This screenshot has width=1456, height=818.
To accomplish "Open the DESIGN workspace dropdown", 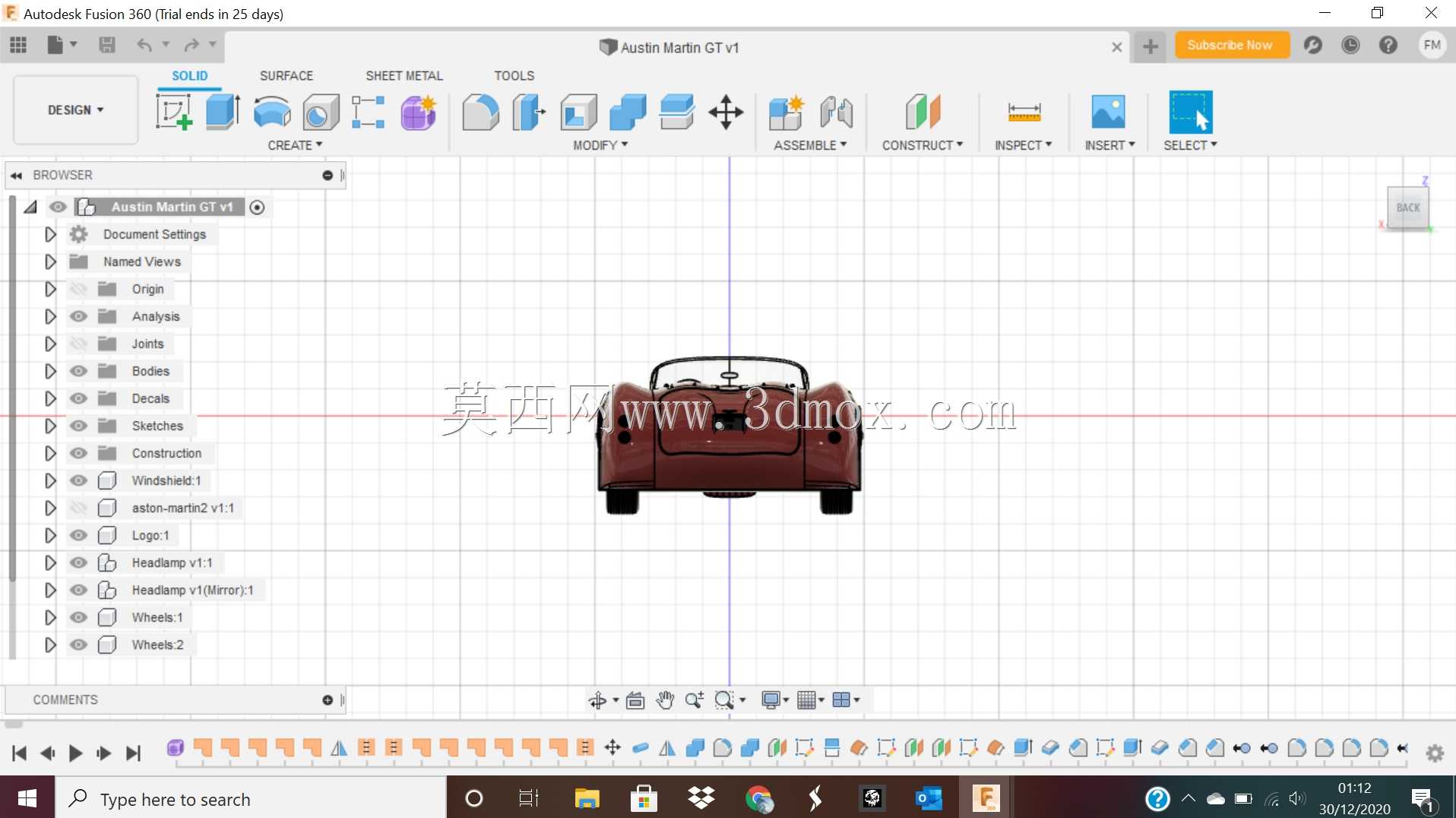I will coord(75,110).
